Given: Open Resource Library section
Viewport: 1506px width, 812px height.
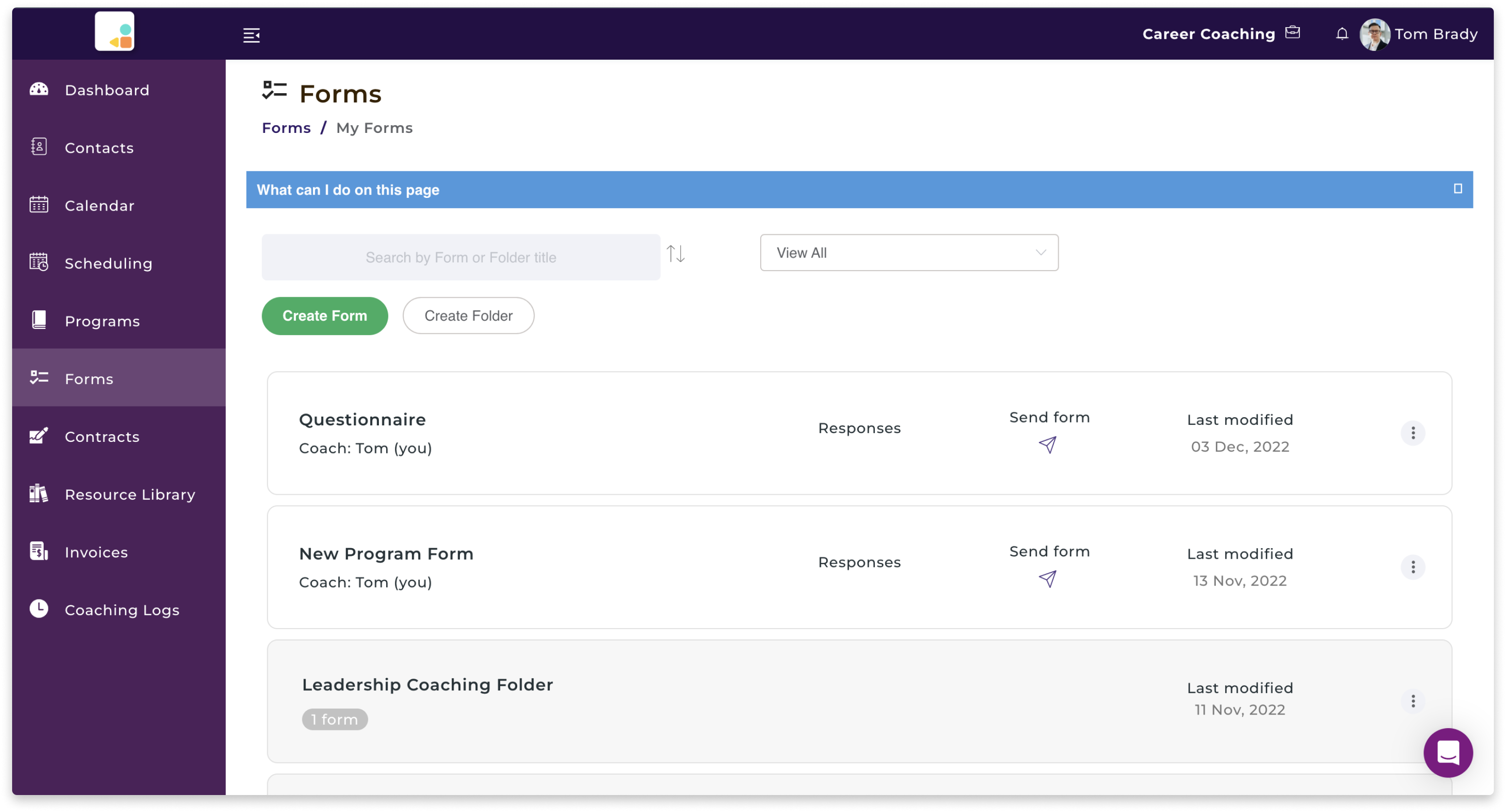Looking at the screenshot, I should 119,495.
